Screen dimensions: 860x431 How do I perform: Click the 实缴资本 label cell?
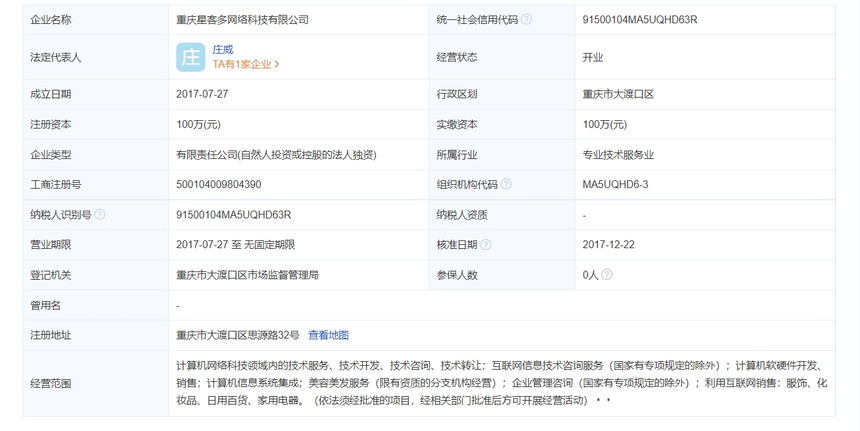502,124
